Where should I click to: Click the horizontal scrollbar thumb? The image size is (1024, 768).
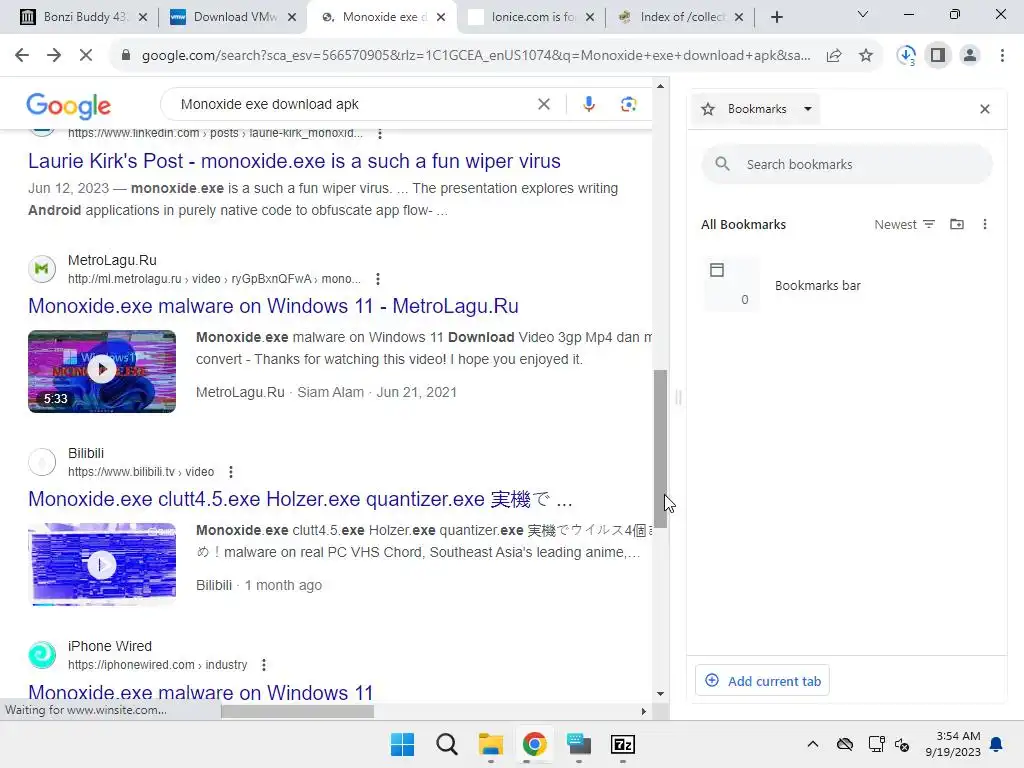pos(297,711)
